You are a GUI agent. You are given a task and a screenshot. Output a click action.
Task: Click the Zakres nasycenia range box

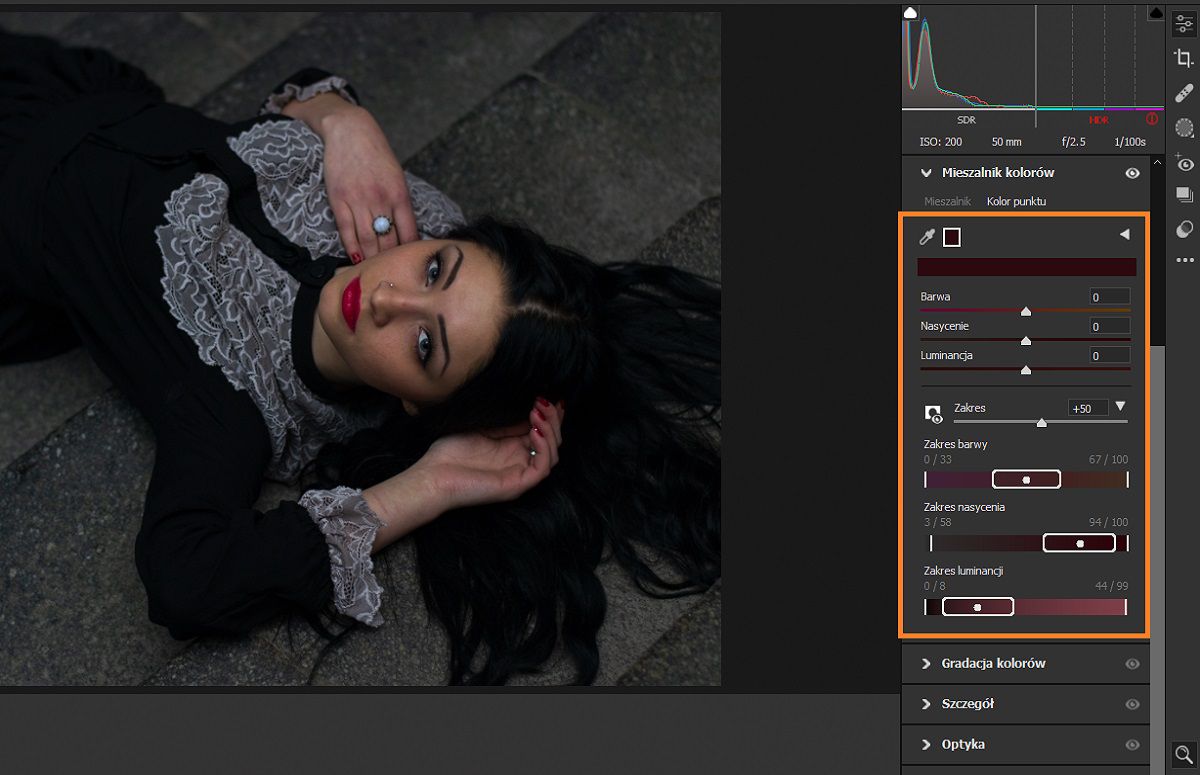point(1079,543)
